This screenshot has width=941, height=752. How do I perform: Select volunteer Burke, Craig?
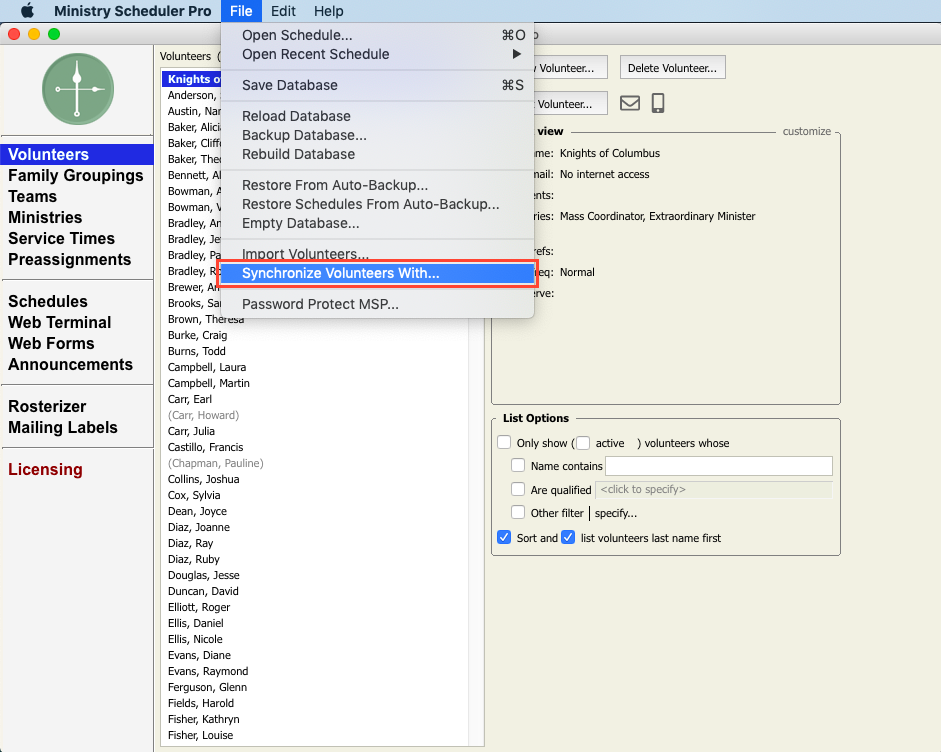pos(197,335)
